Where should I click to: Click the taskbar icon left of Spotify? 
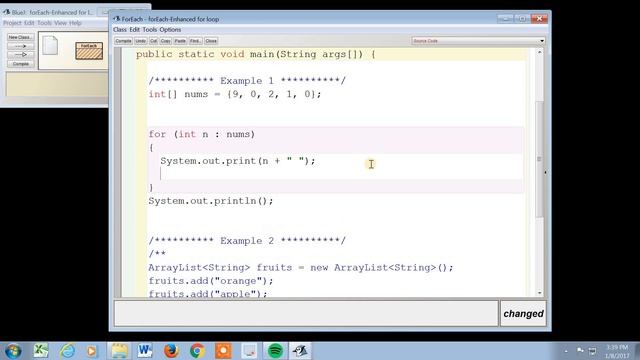pos(249,351)
